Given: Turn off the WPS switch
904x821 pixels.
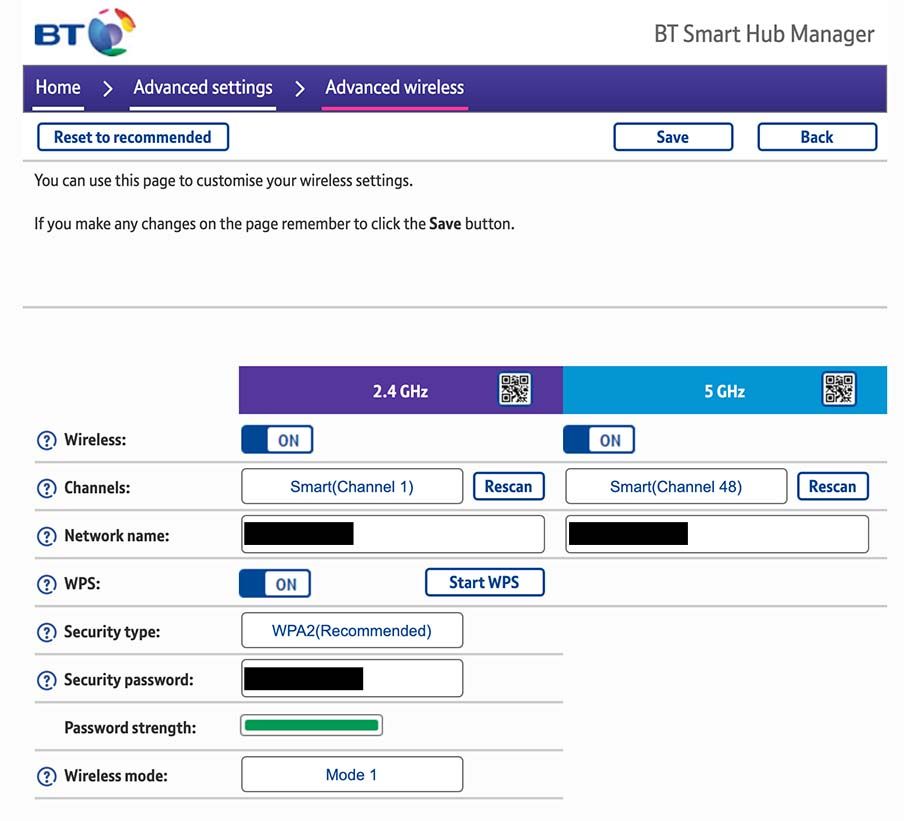Looking at the screenshot, I should [x=275, y=584].
